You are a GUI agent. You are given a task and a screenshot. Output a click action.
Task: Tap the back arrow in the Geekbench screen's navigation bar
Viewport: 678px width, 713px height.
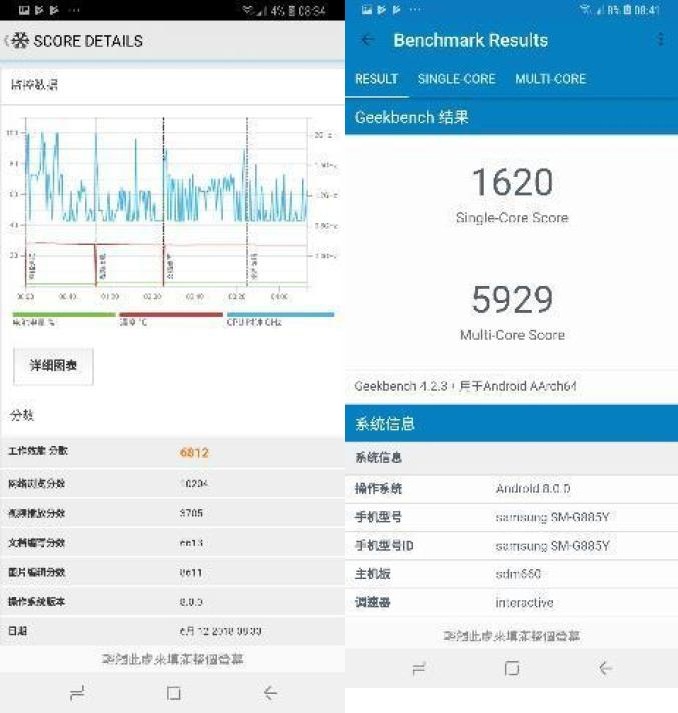click(605, 668)
